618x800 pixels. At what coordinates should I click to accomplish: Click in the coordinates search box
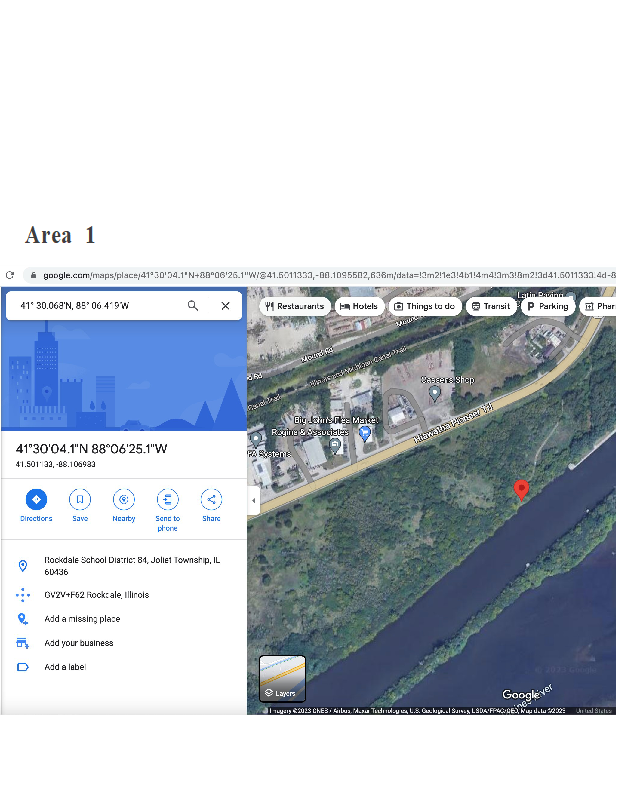click(95, 306)
